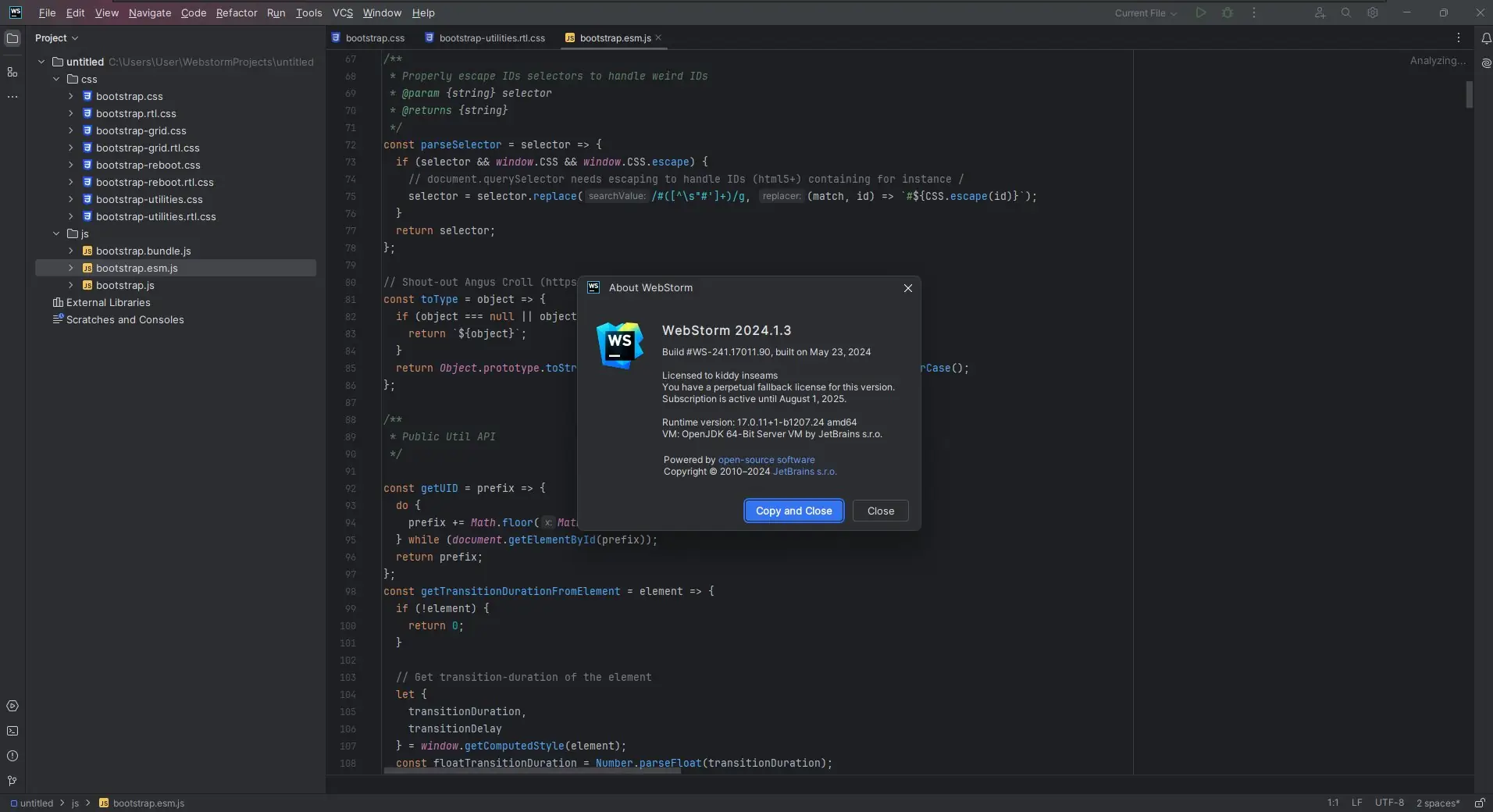Open AI Assistant swirl icon
1493x812 pixels.
[x=1487, y=64]
